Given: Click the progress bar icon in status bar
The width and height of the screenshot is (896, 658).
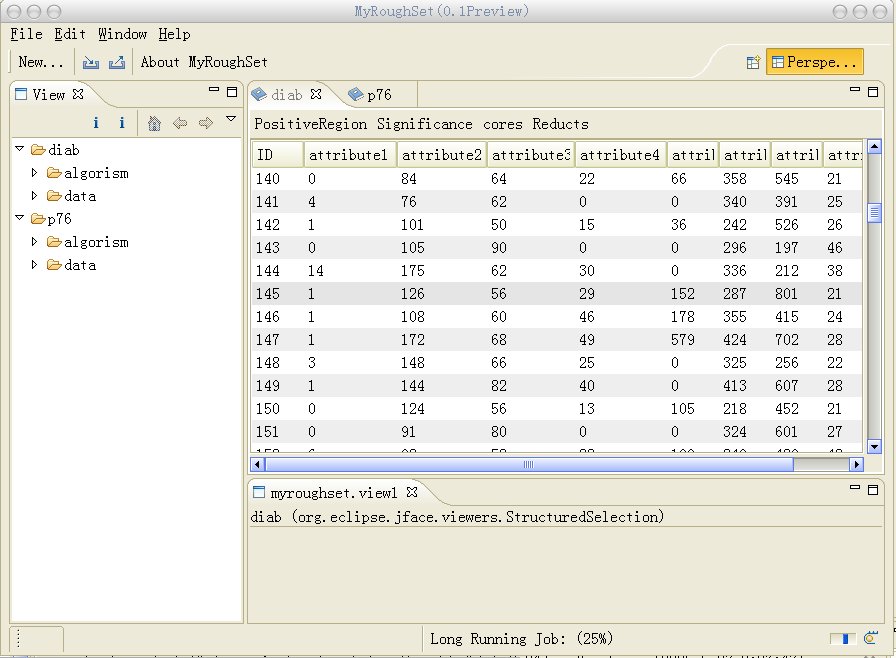Looking at the screenshot, I should [842, 639].
